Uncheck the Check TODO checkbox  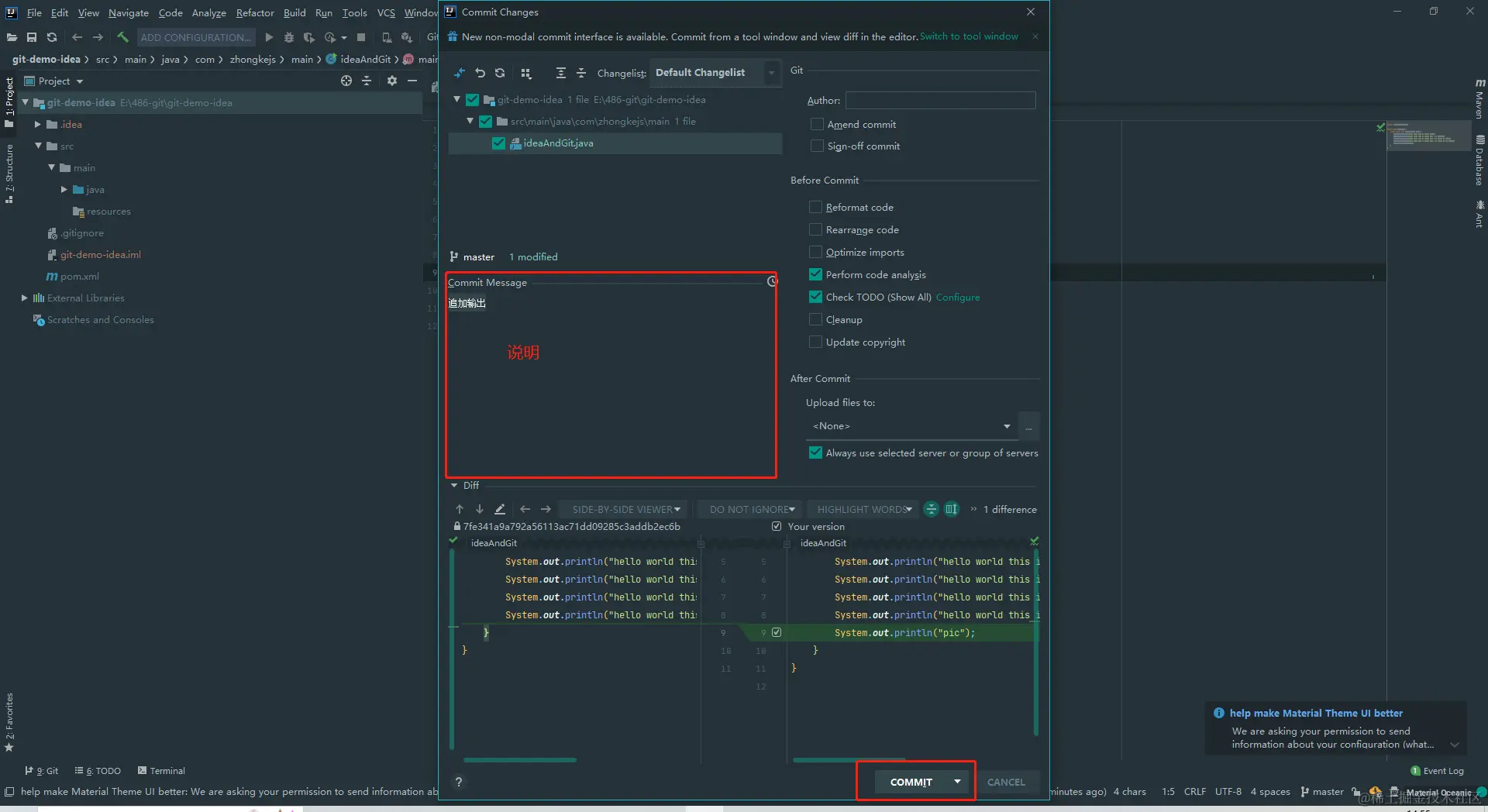(x=815, y=297)
